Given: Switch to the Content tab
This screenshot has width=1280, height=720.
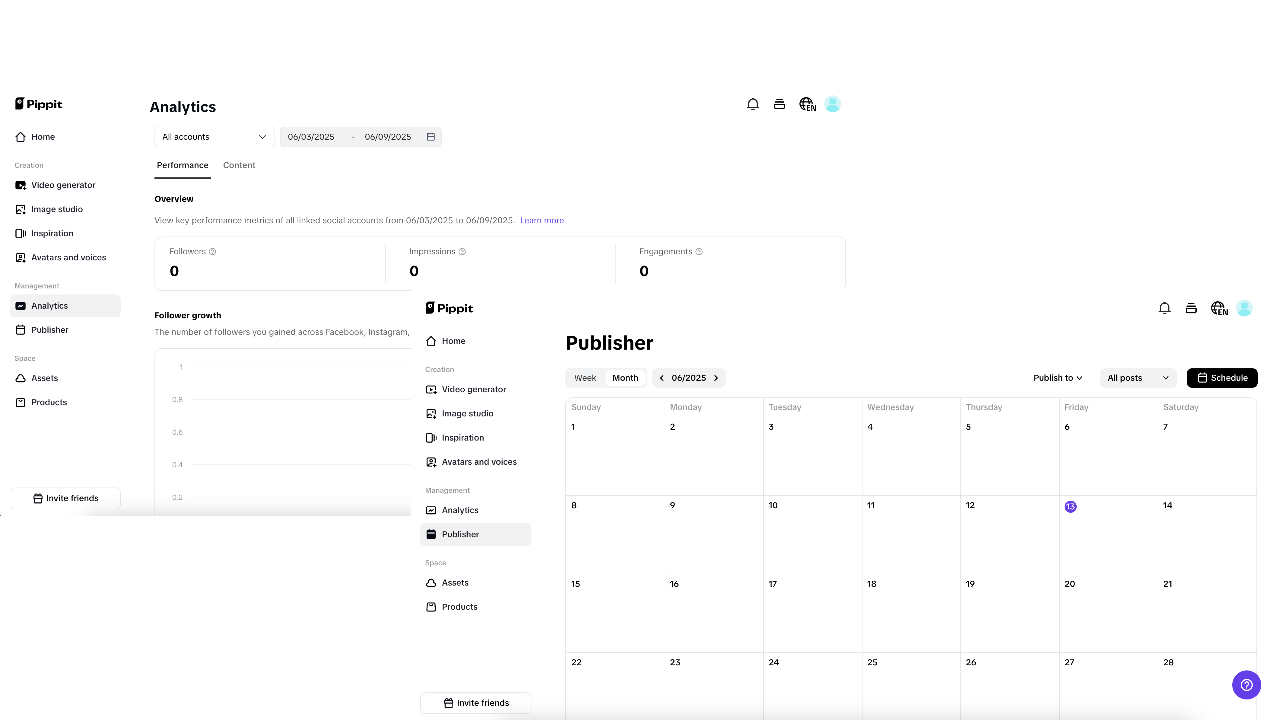Looking at the screenshot, I should pyautogui.click(x=239, y=165).
